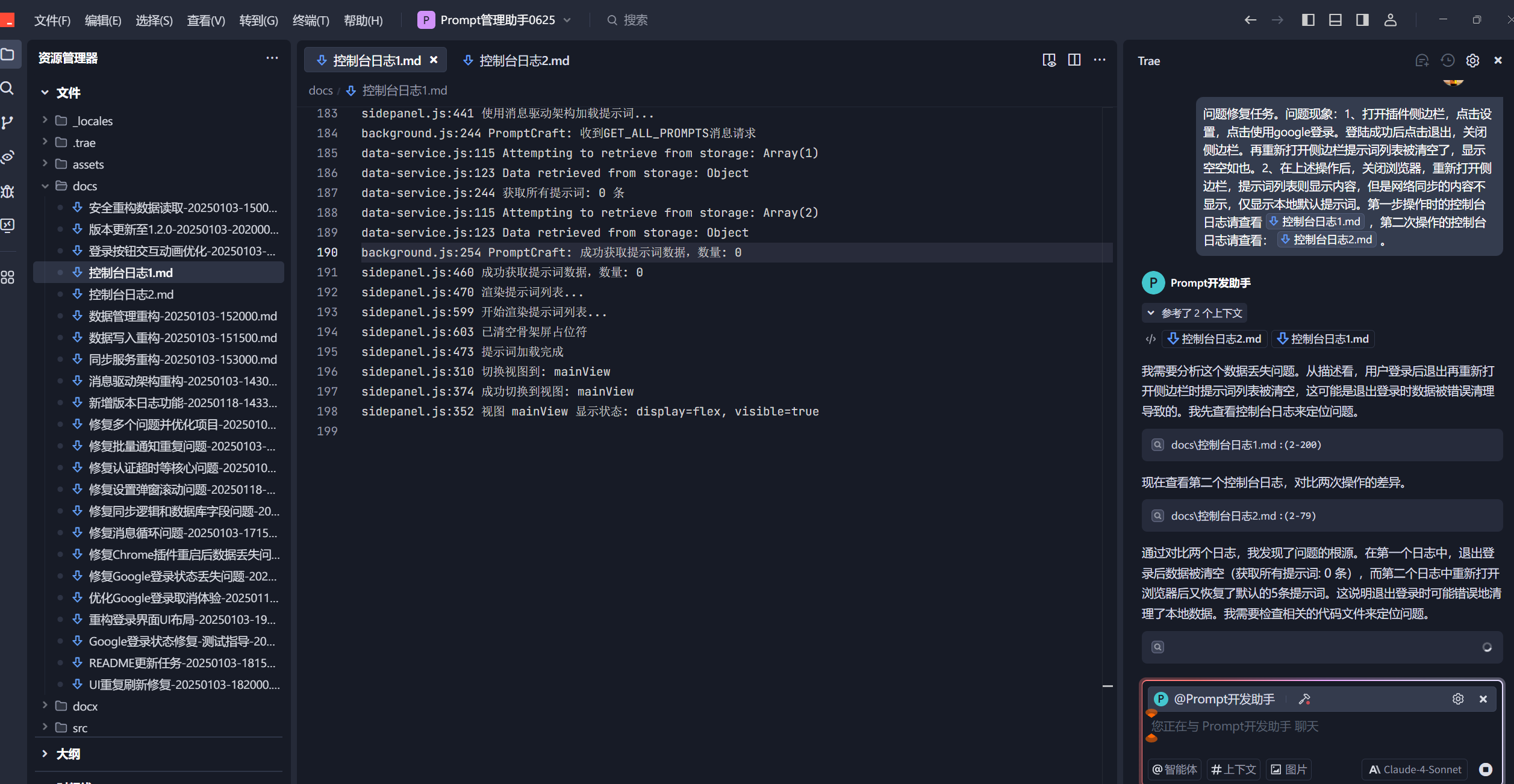Expand the .trae folder

pos(45,142)
